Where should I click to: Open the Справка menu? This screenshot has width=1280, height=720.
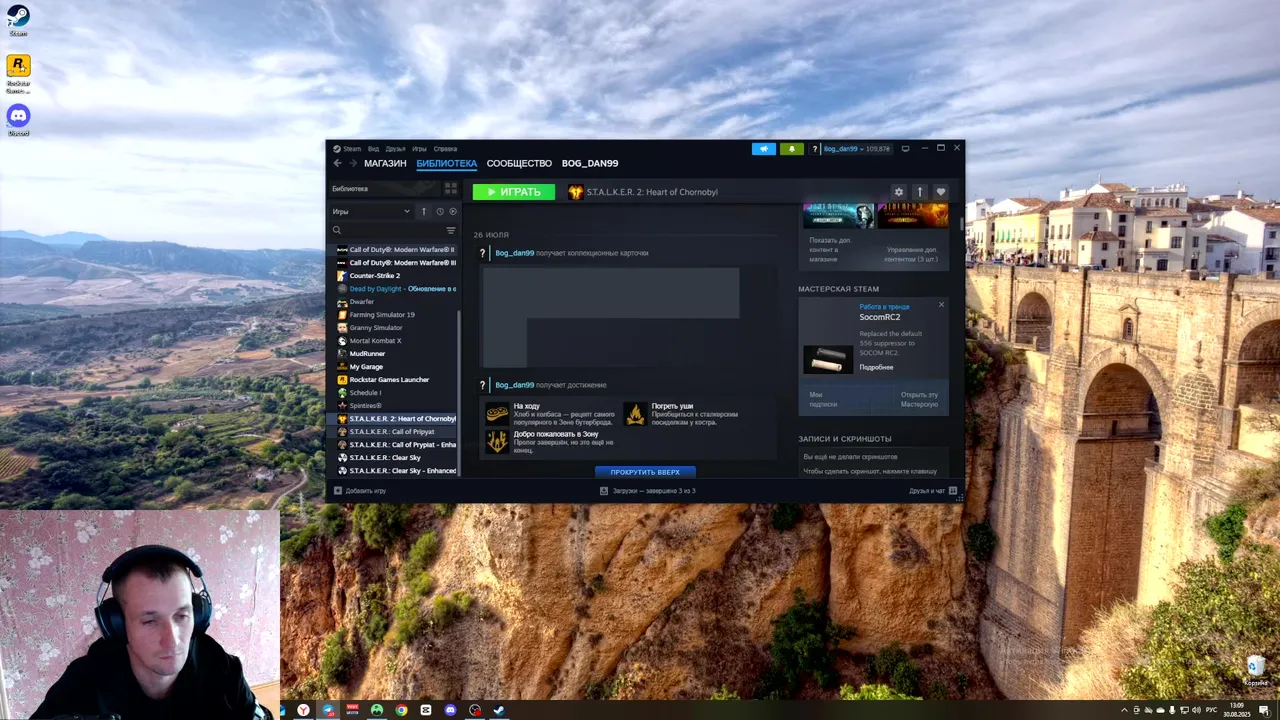click(445, 149)
